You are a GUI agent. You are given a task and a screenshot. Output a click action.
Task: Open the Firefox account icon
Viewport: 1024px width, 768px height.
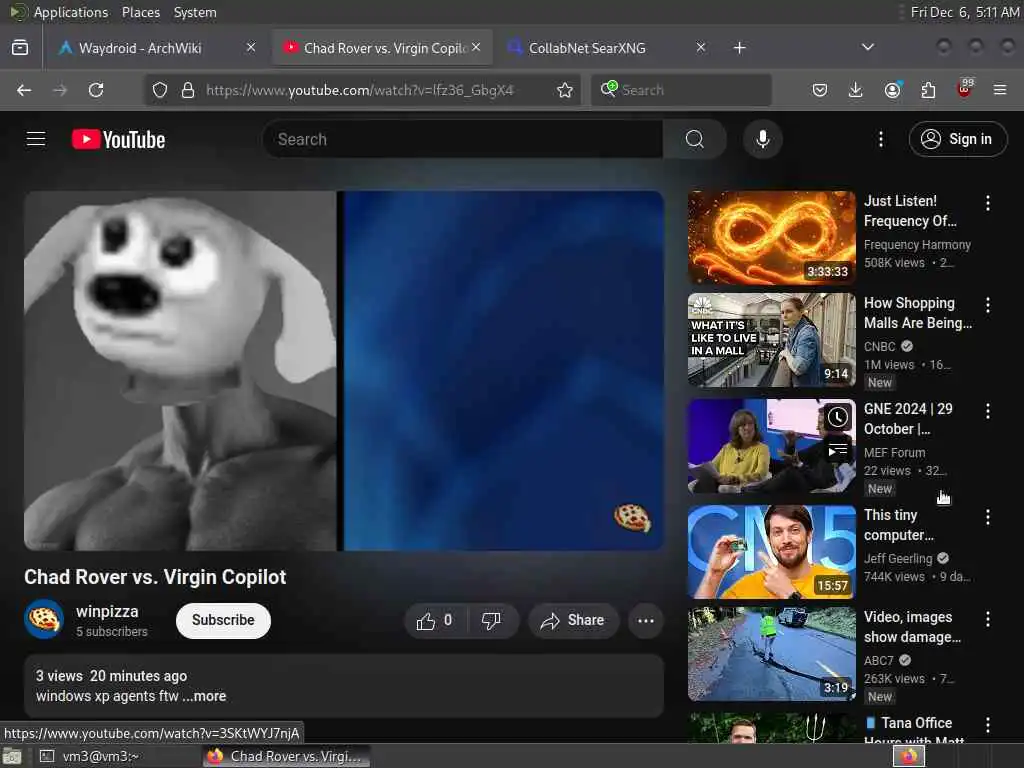click(x=893, y=90)
